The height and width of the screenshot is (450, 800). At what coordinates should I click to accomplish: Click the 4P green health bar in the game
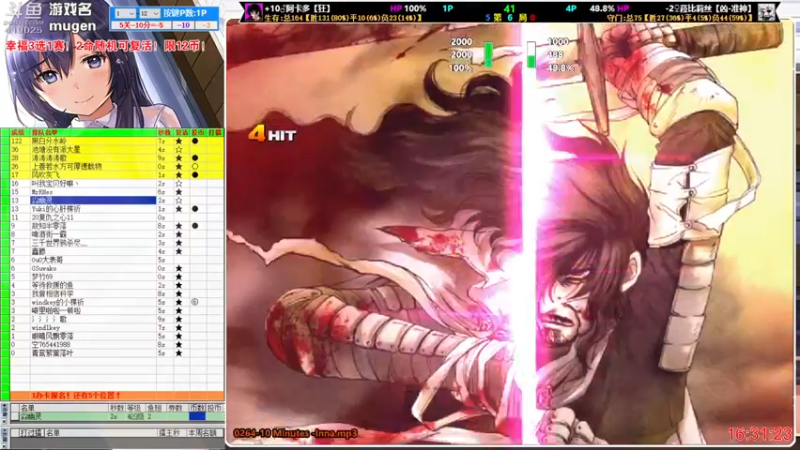click(x=531, y=55)
